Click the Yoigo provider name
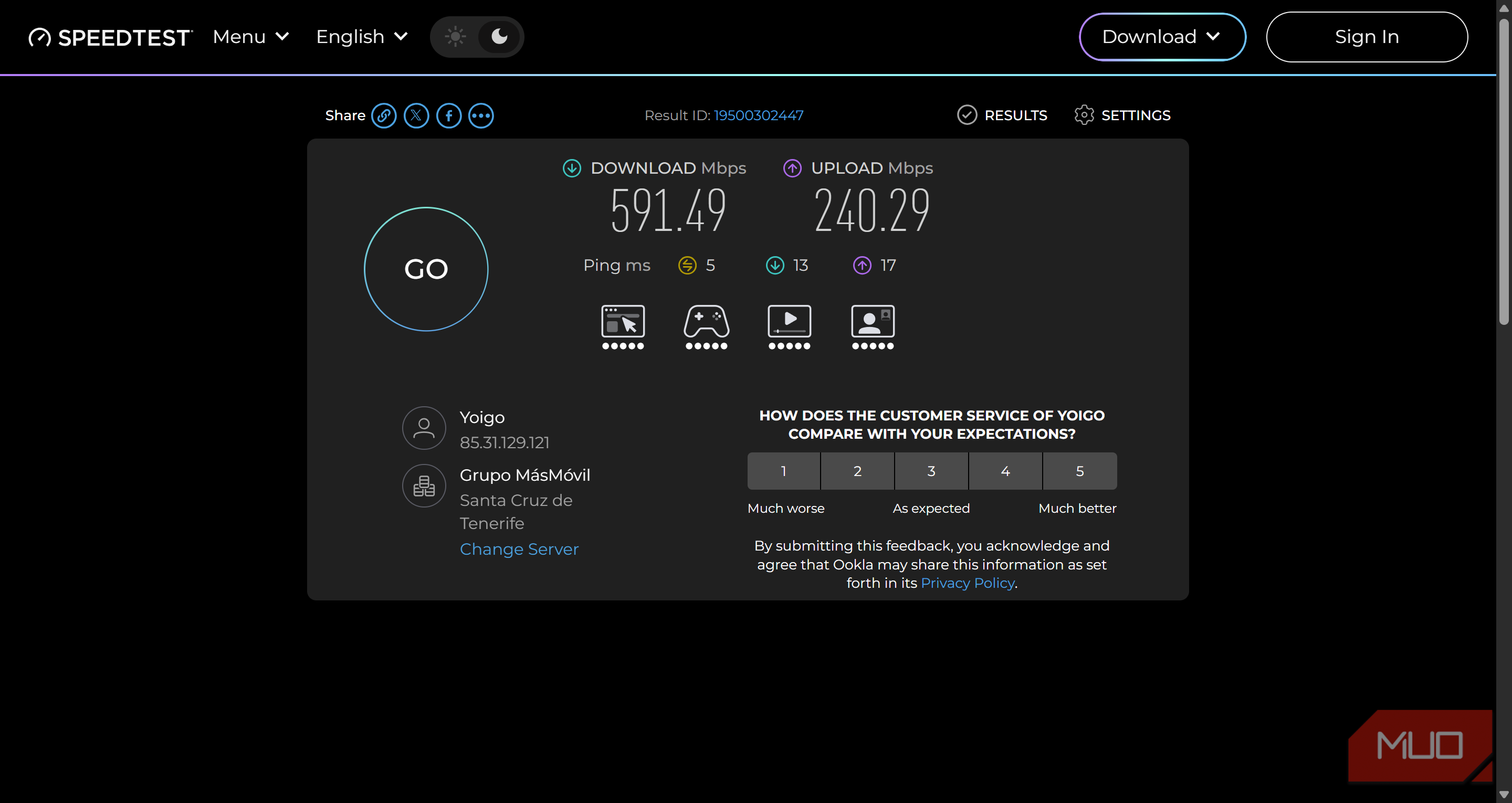Viewport: 1512px width, 803px height. 482,417
